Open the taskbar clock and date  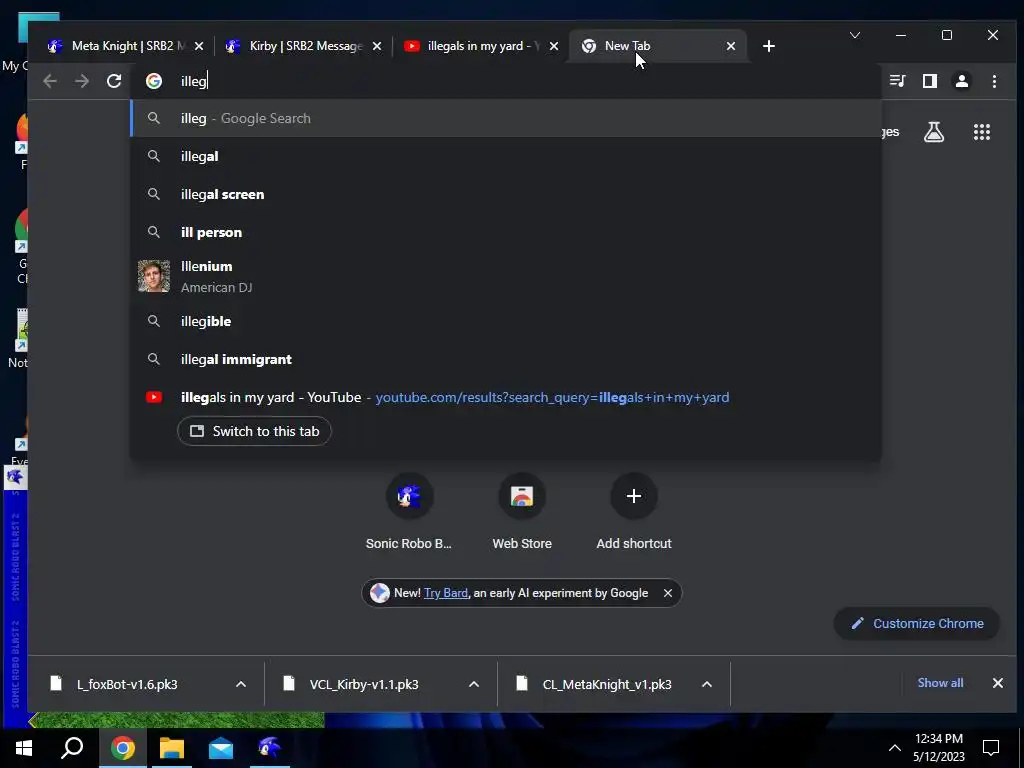click(938, 748)
